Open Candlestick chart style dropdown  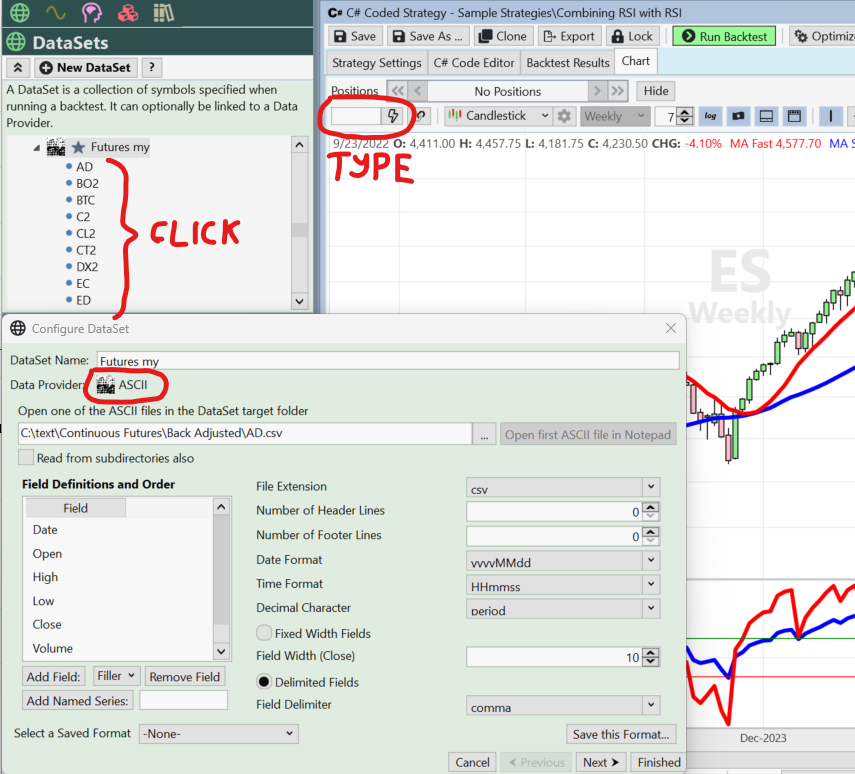point(497,116)
